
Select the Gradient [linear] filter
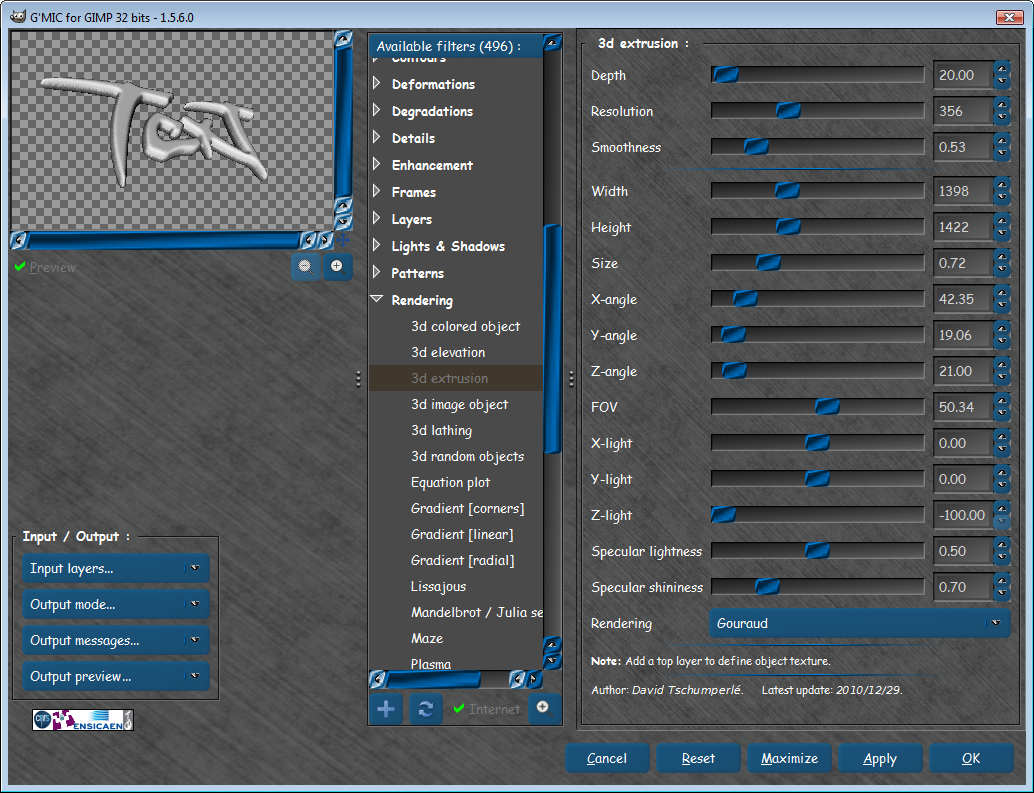coord(462,534)
